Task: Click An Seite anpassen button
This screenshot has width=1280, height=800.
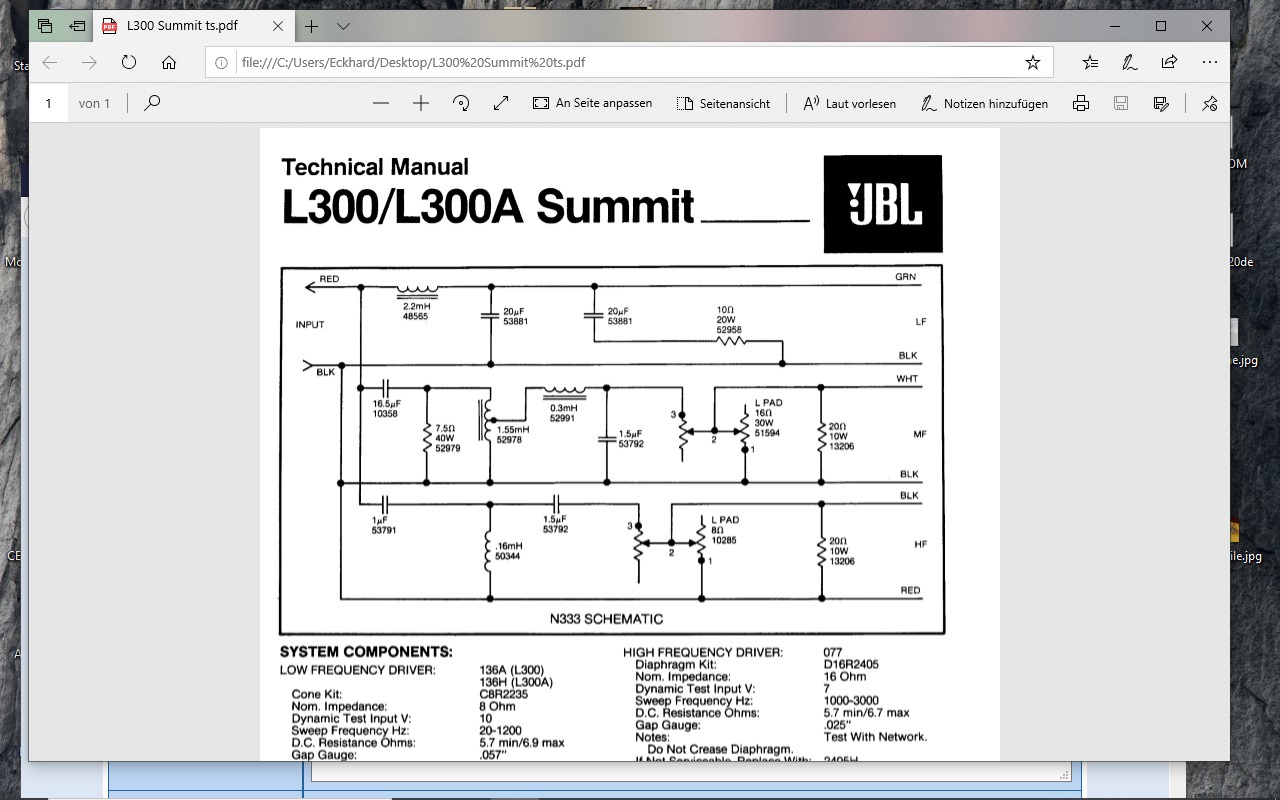Action: pyautogui.click(x=592, y=103)
